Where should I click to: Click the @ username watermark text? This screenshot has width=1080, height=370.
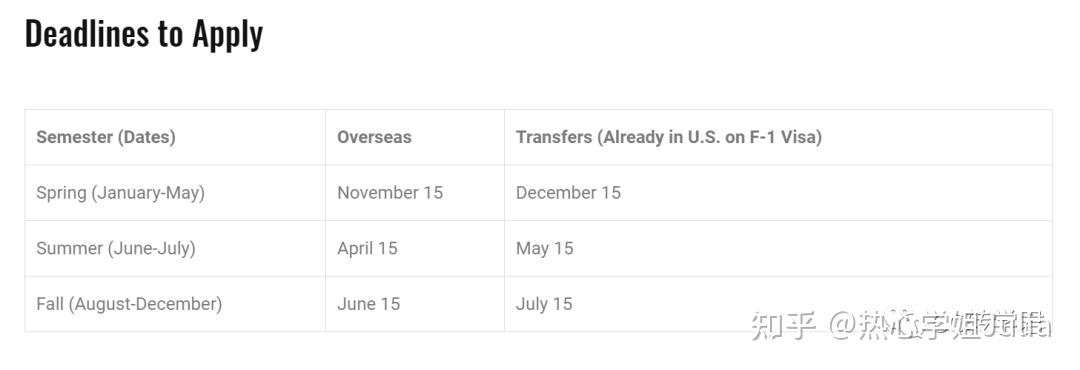(x=939, y=325)
